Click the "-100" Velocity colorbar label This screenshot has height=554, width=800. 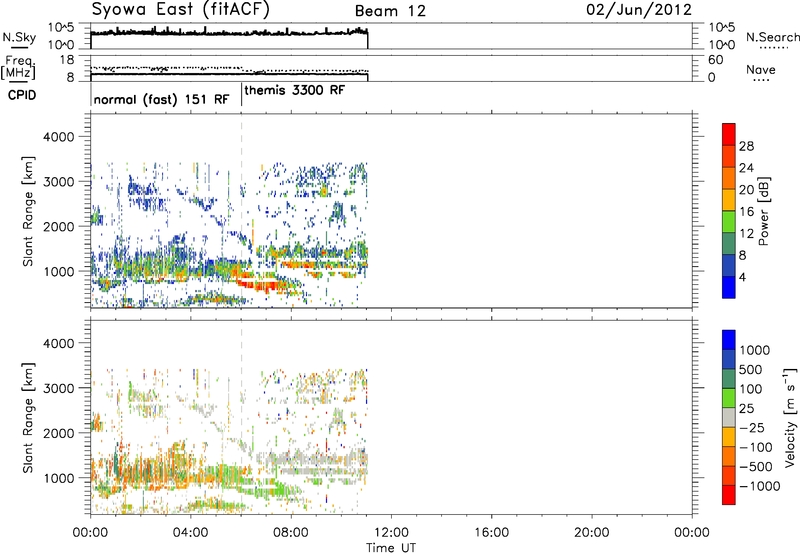[x=756, y=447]
